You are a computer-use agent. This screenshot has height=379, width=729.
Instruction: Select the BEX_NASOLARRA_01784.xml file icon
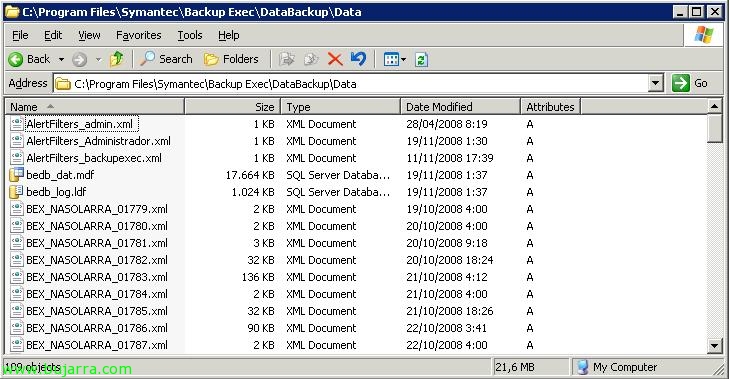click(x=17, y=294)
